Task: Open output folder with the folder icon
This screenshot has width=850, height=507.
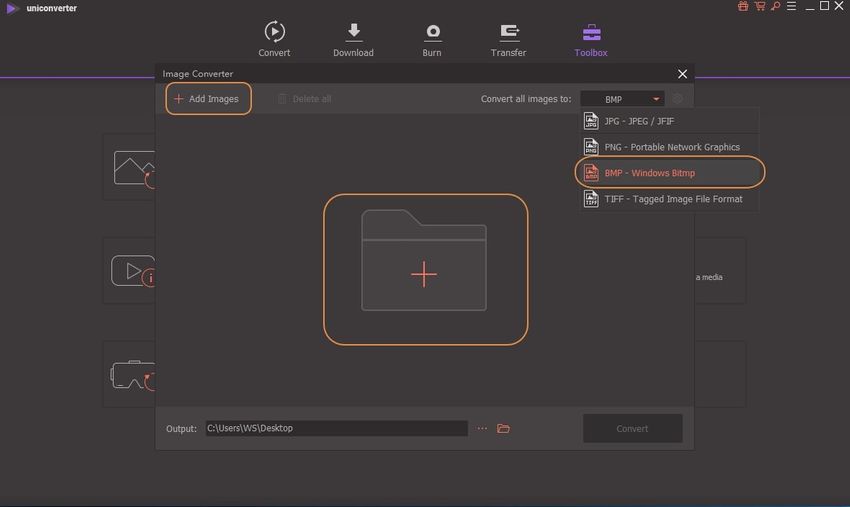Action: [504, 428]
